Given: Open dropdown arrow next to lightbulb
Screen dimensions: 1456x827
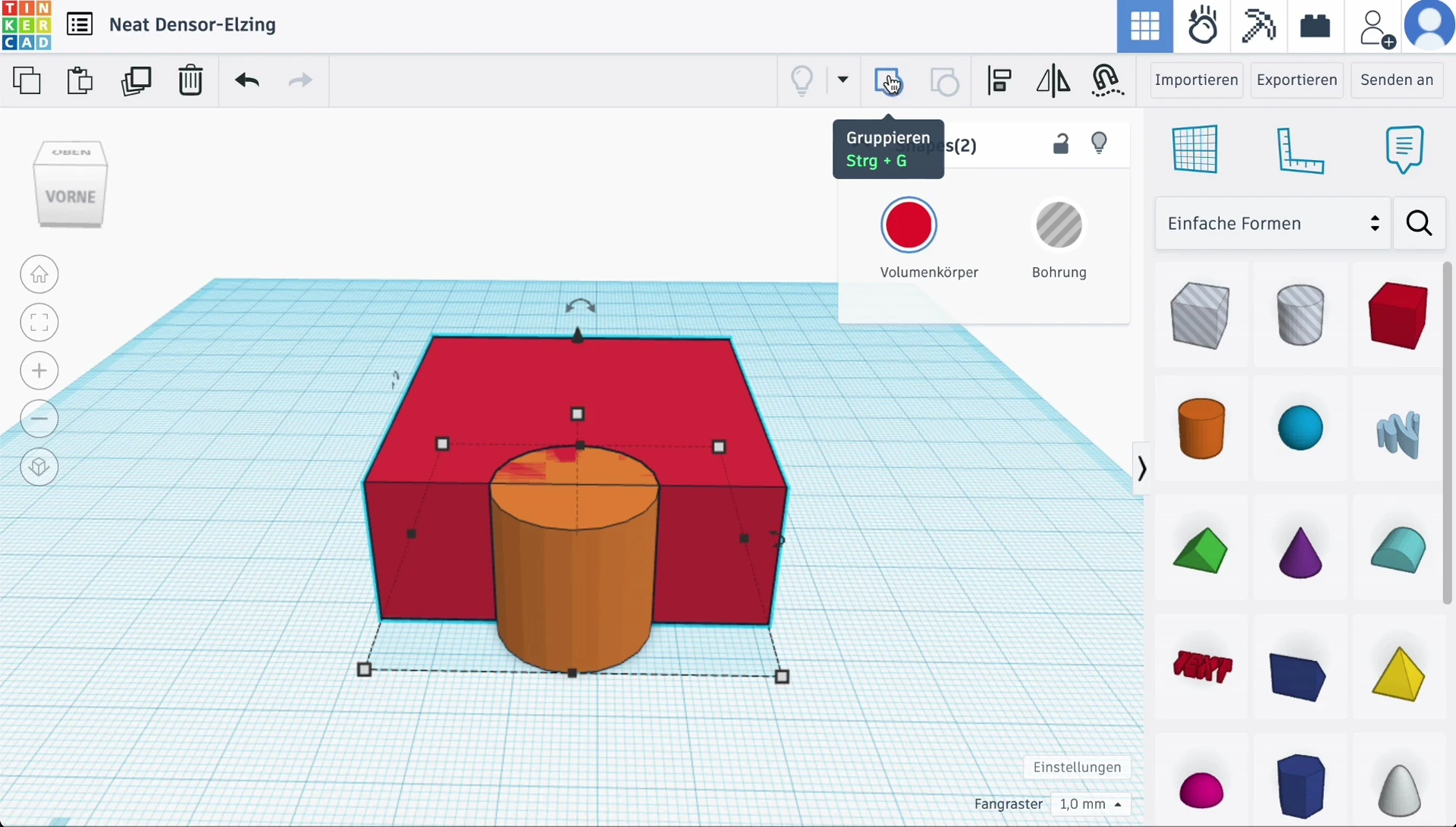Looking at the screenshot, I should coord(843,80).
